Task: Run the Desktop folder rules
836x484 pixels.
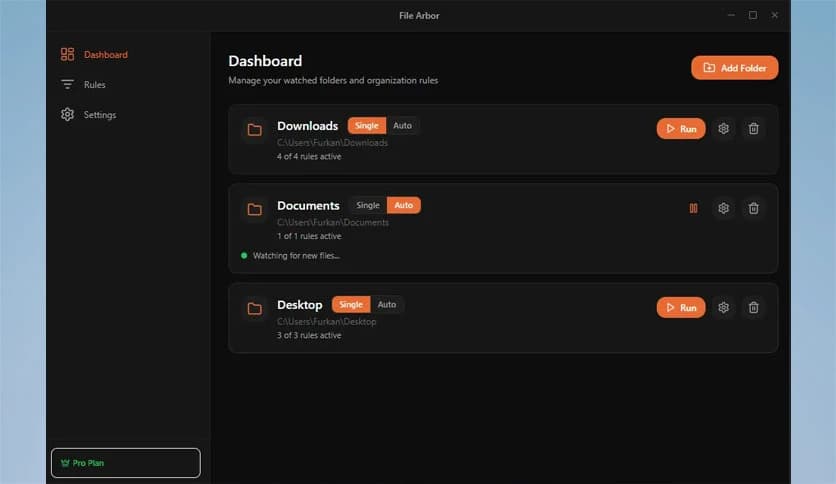Action: pos(681,308)
